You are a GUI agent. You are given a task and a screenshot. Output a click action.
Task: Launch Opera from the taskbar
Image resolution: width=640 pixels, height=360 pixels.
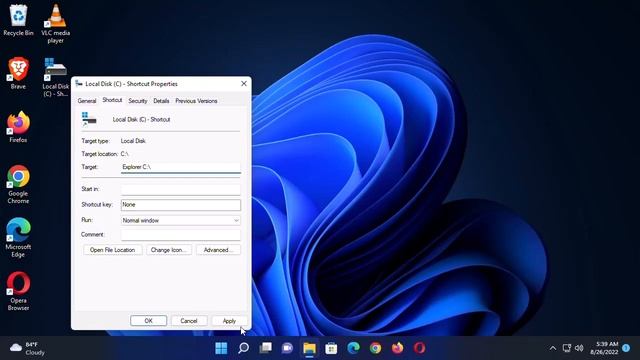(x=419, y=348)
